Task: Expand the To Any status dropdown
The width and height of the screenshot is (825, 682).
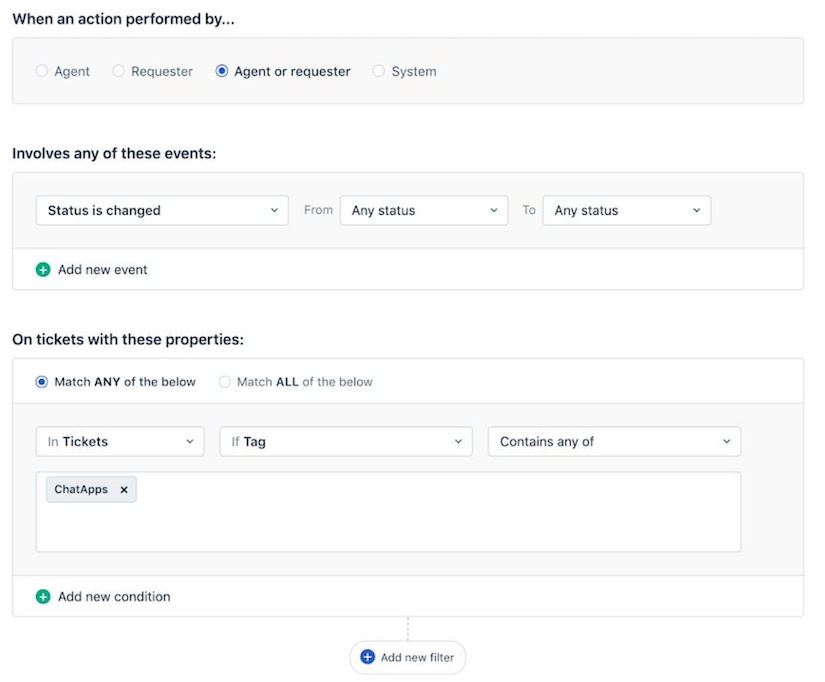Action: click(x=626, y=211)
